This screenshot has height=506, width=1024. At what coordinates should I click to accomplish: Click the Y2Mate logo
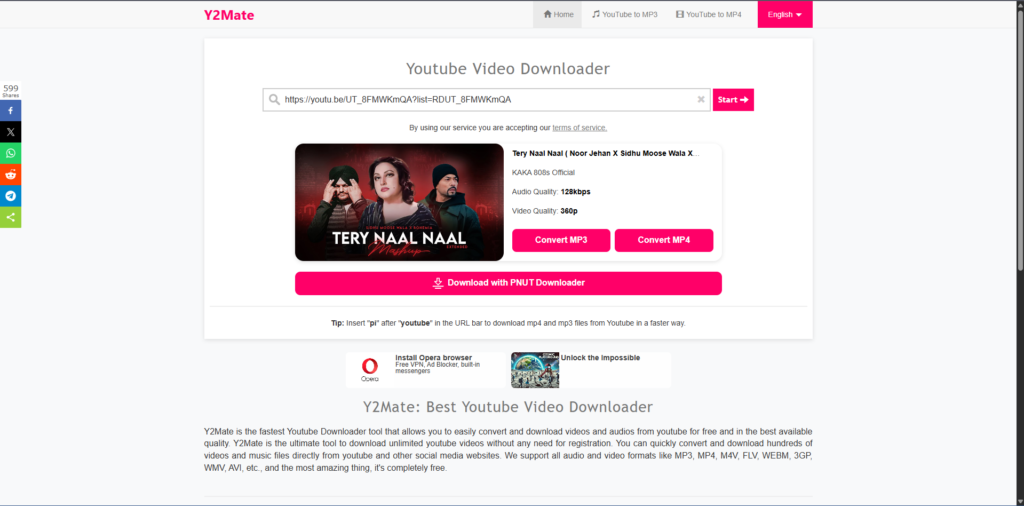click(229, 15)
